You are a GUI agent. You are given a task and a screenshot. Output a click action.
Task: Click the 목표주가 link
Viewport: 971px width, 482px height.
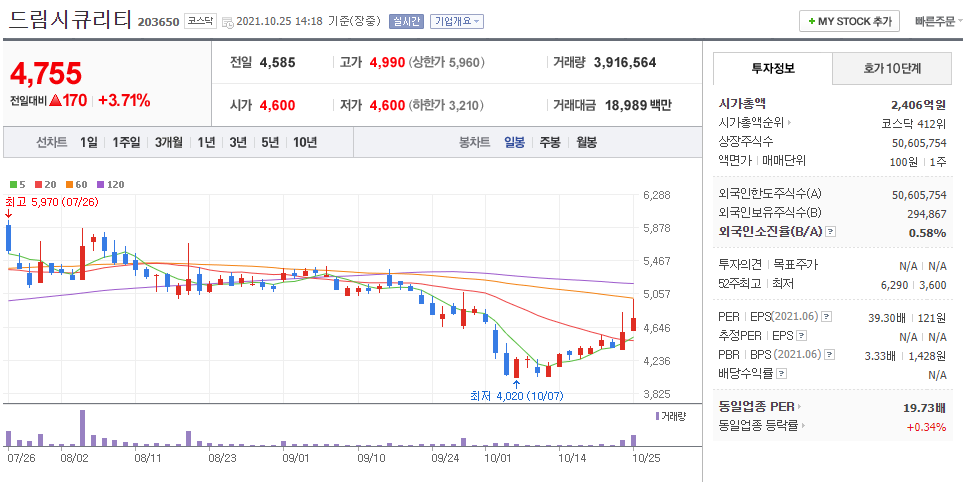tap(797, 265)
